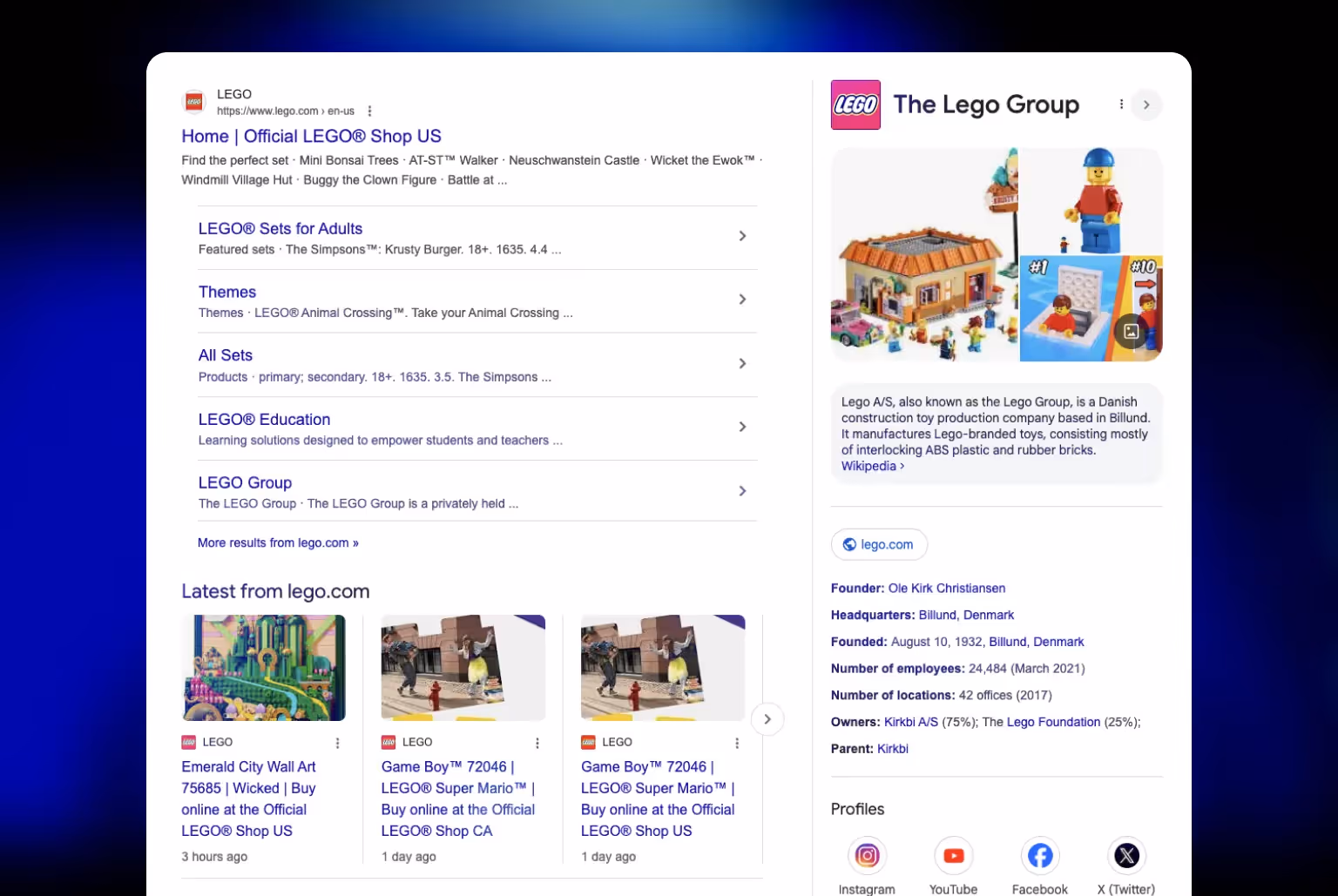The image size is (1338, 896).
Task: Click the Headquarters label
Action: point(873,615)
